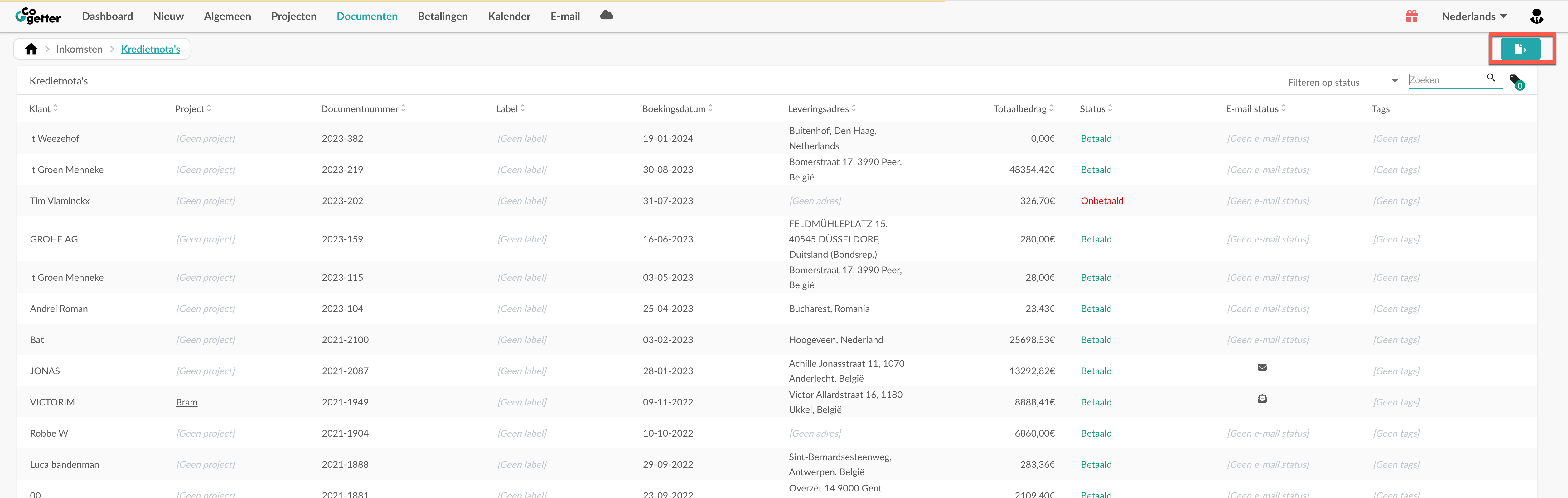Open the Bram project link
1568x498 pixels.
click(x=186, y=402)
